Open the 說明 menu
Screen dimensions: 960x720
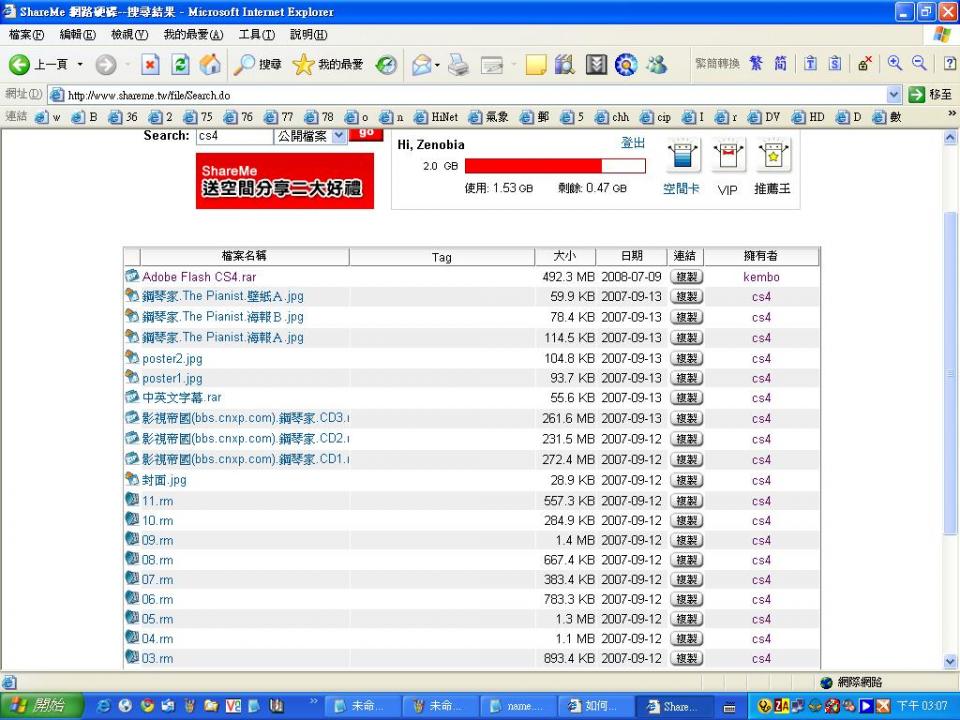309,35
